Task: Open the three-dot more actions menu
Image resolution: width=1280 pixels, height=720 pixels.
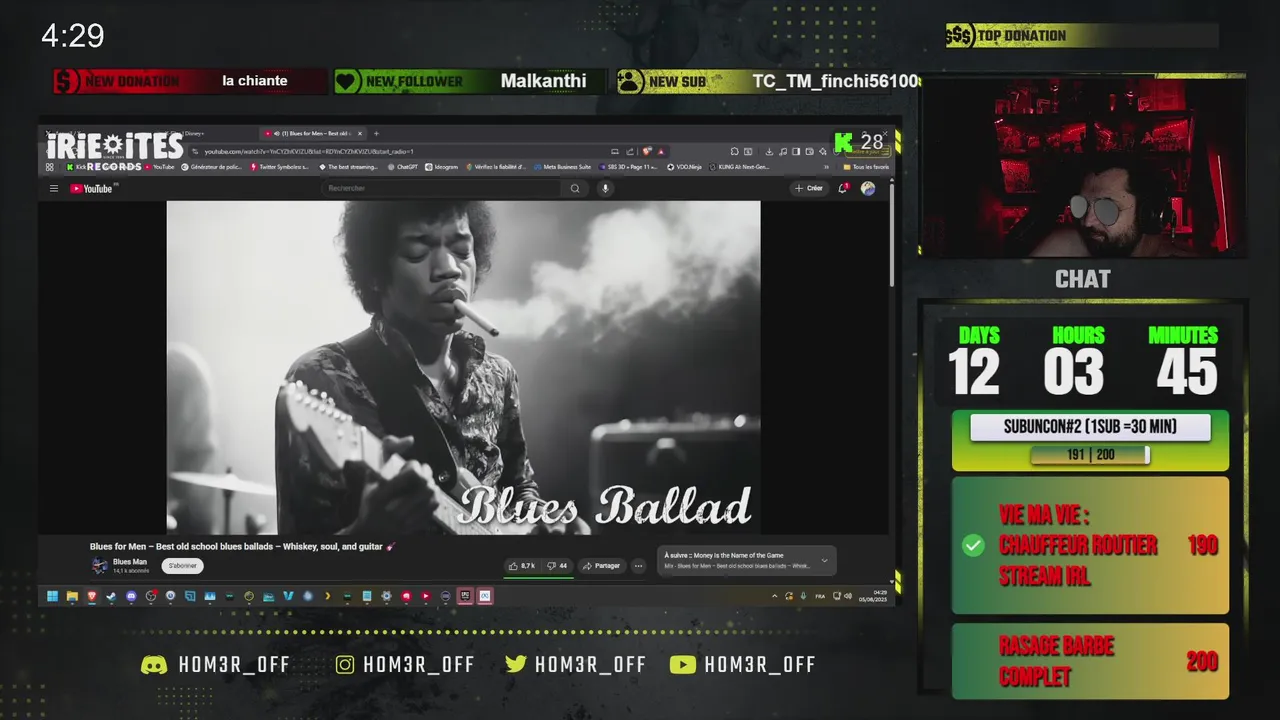Action: [638, 566]
